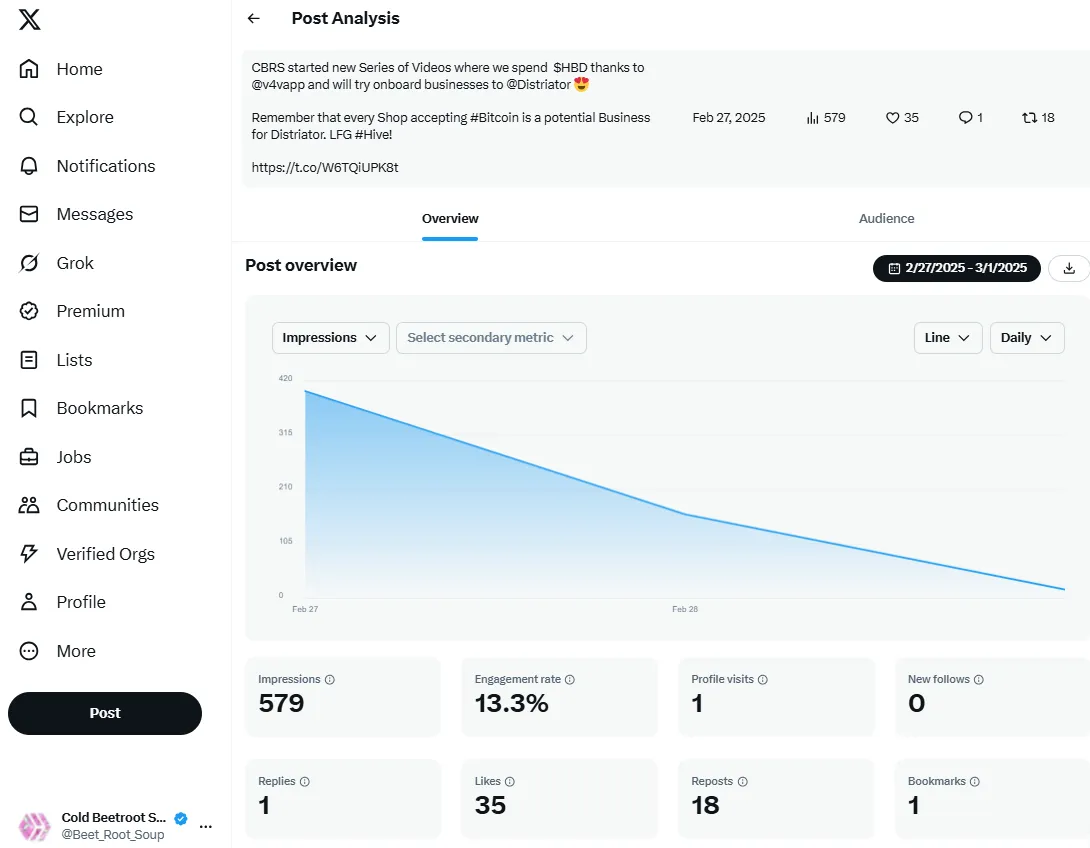Click the X logo icon

click(x=29, y=19)
